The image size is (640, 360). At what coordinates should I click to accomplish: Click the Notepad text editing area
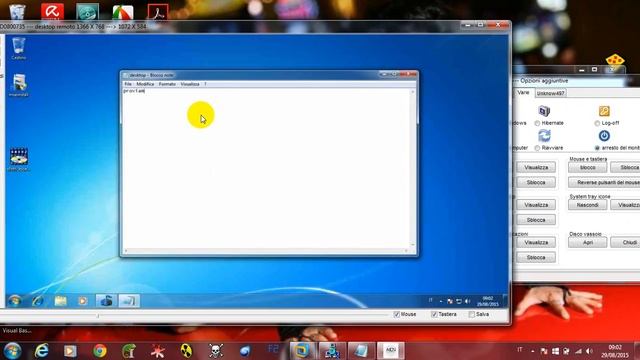click(x=266, y=167)
